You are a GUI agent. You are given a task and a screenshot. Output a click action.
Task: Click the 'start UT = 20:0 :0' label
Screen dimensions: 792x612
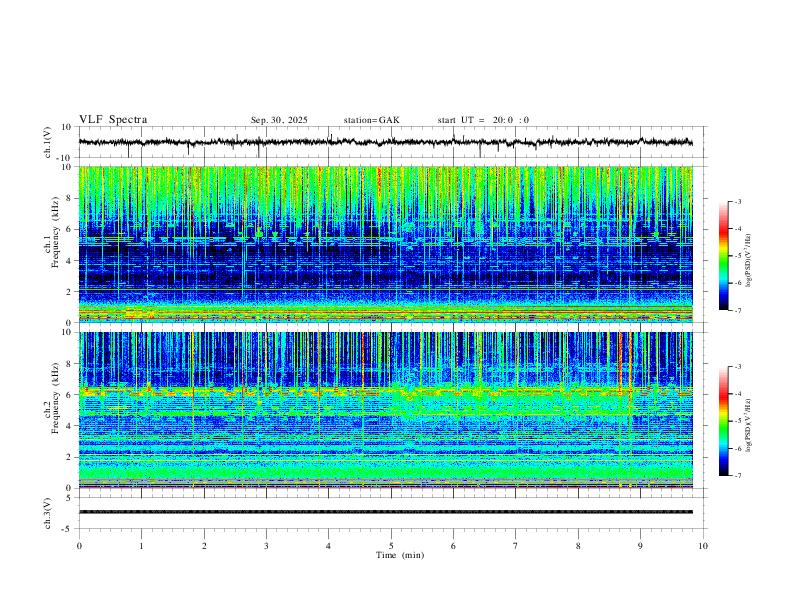tap(483, 120)
